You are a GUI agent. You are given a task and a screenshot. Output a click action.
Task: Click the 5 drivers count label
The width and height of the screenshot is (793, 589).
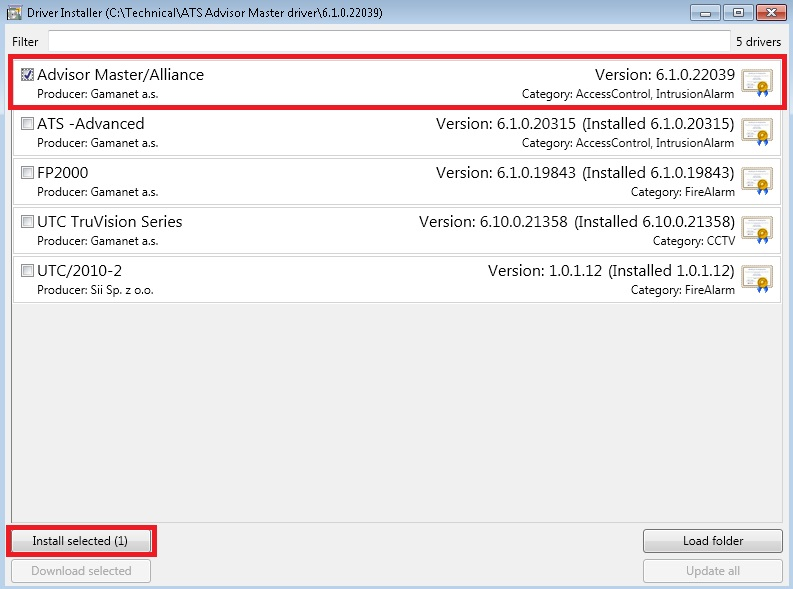pos(758,42)
